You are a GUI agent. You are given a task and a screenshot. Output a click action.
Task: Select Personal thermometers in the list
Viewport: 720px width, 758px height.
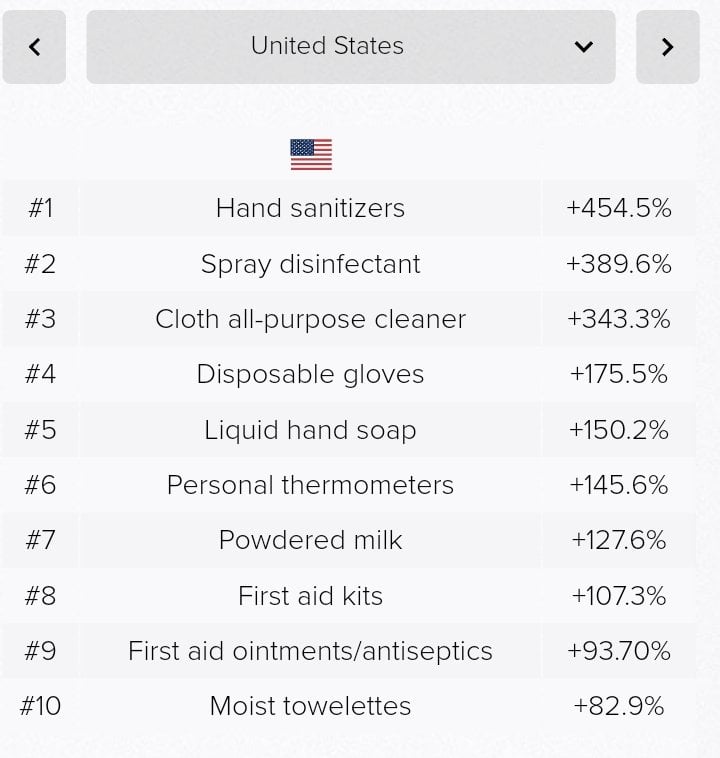(x=310, y=485)
